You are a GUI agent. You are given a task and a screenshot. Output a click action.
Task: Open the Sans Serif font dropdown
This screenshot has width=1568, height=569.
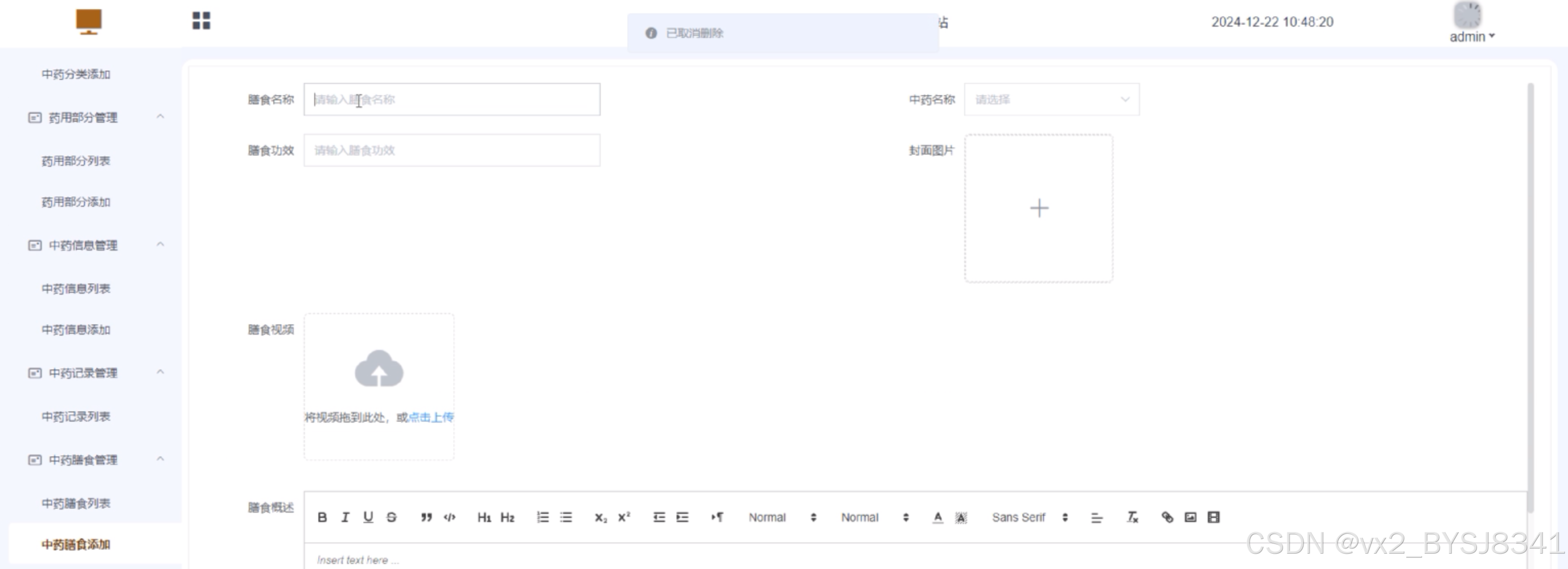pyautogui.click(x=1029, y=517)
